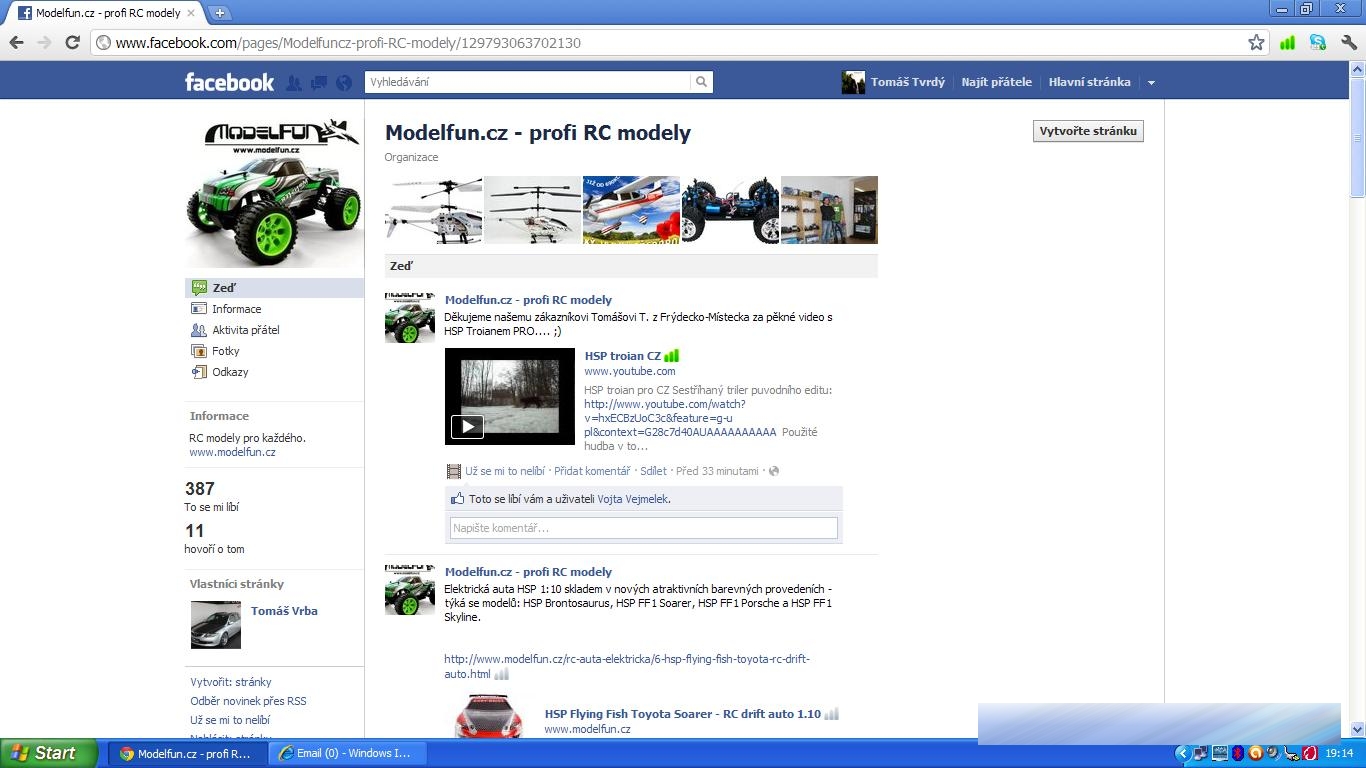Image resolution: width=1366 pixels, height=768 pixels.
Task: Open friend requests icon in Facebook header
Action: pyautogui.click(x=294, y=83)
